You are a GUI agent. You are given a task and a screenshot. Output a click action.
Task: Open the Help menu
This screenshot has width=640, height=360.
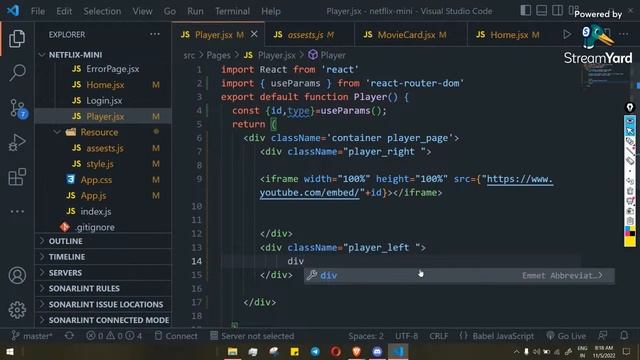coord(271,11)
